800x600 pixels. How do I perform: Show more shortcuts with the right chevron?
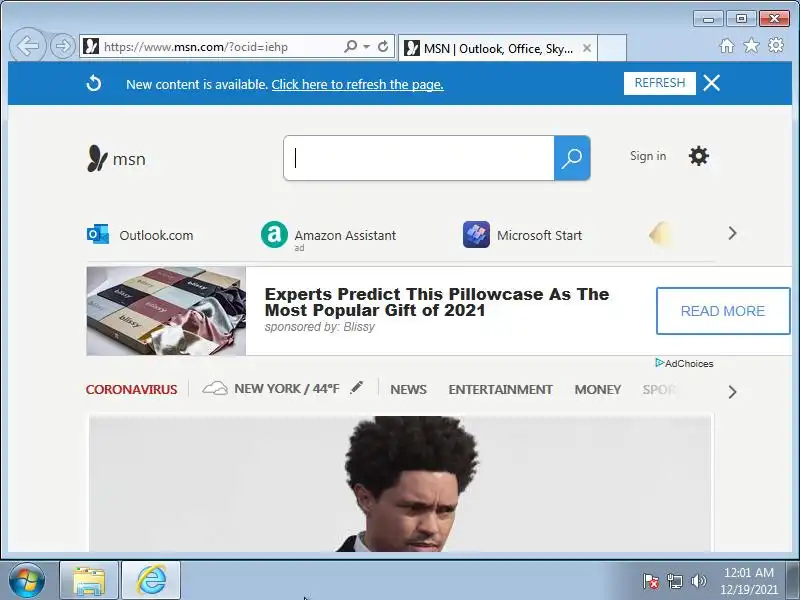pyautogui.click(x=732, y=233)
